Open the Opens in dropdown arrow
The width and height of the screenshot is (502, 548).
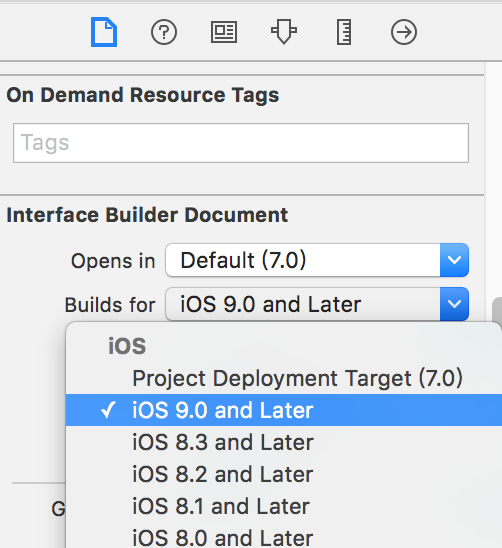pyautogui.click(x=454, y=260)
